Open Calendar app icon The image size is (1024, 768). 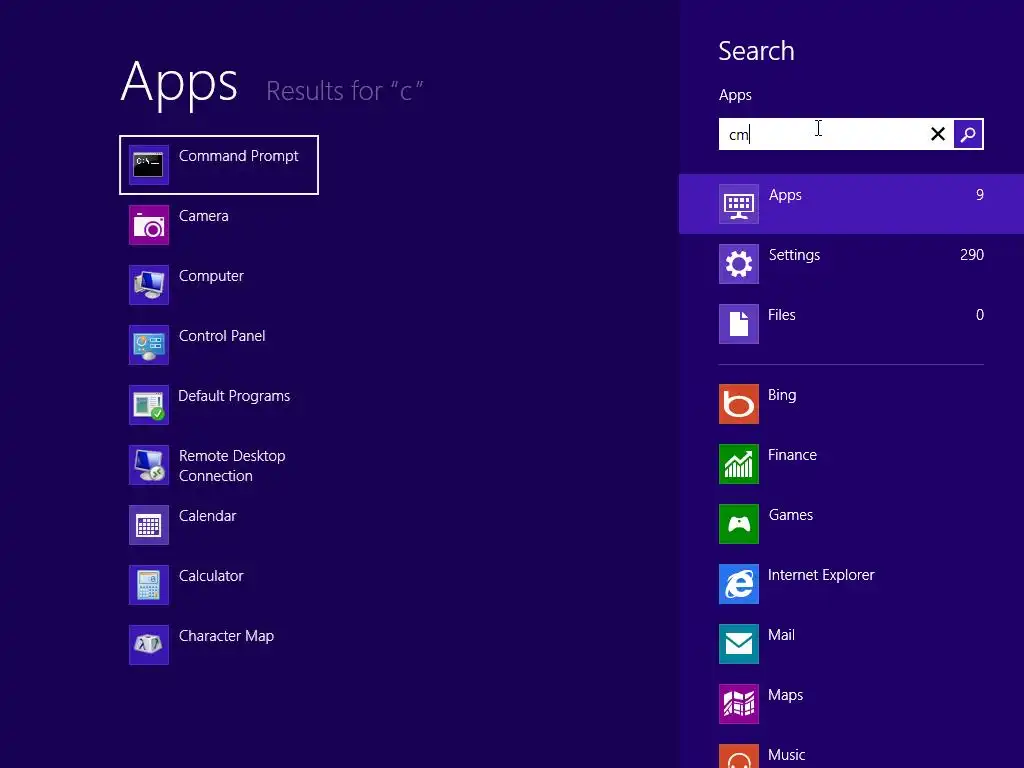[149, 525]
